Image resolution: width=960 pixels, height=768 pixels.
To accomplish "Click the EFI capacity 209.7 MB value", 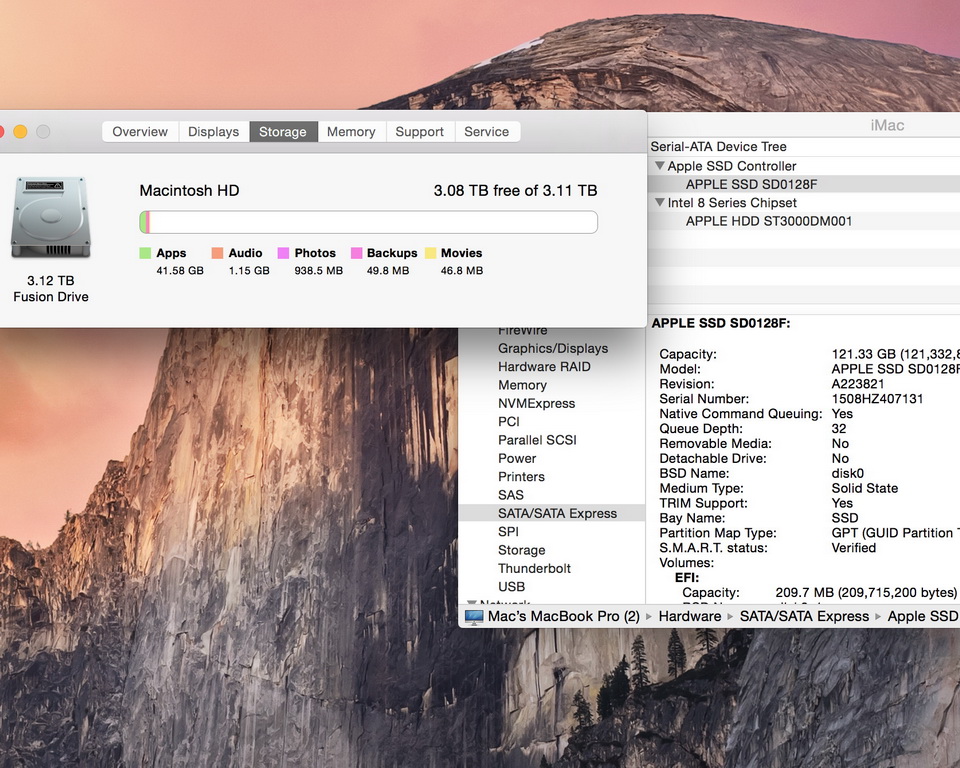I will click(x=866, y=593).
